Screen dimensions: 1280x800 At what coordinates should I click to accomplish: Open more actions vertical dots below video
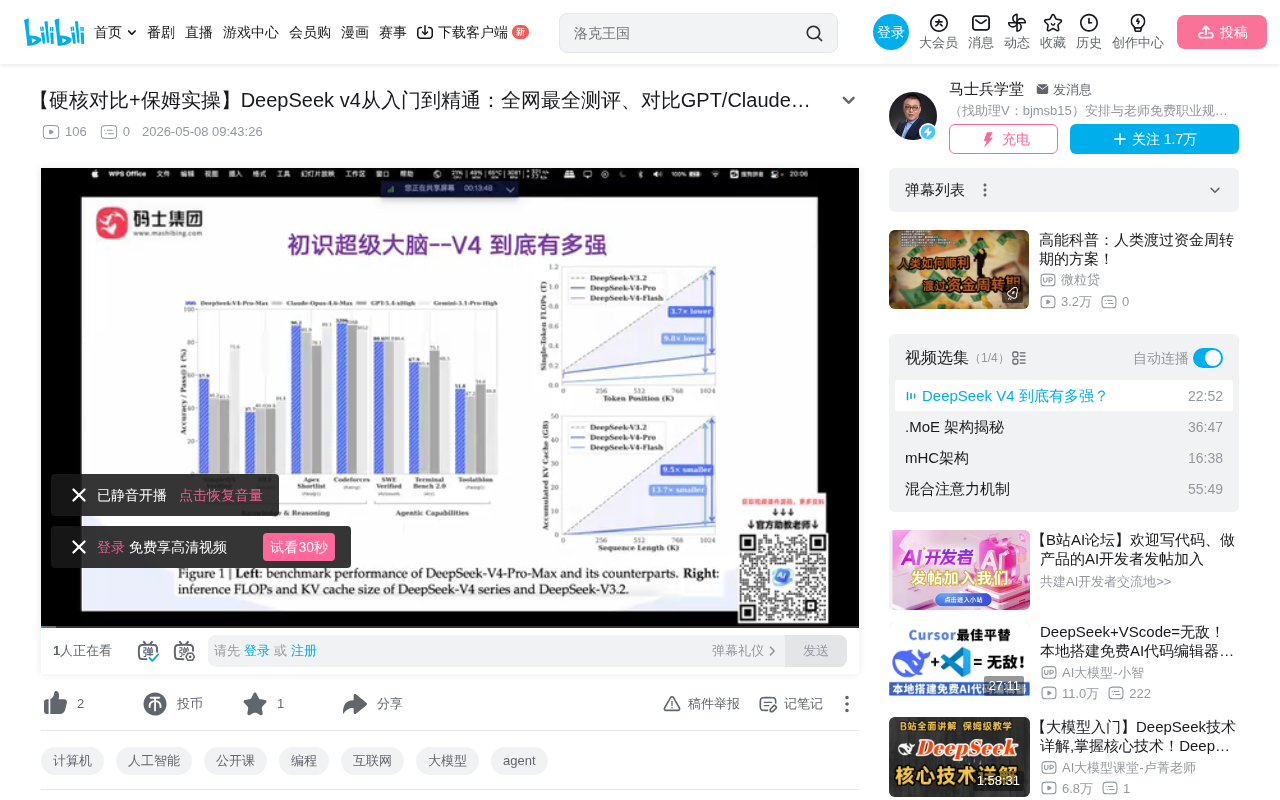[x=847, y=704]
